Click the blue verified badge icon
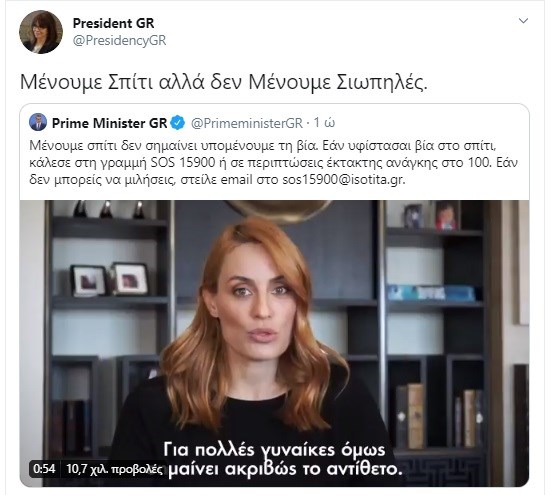560x495 pixels. click(x=178, y=123)
